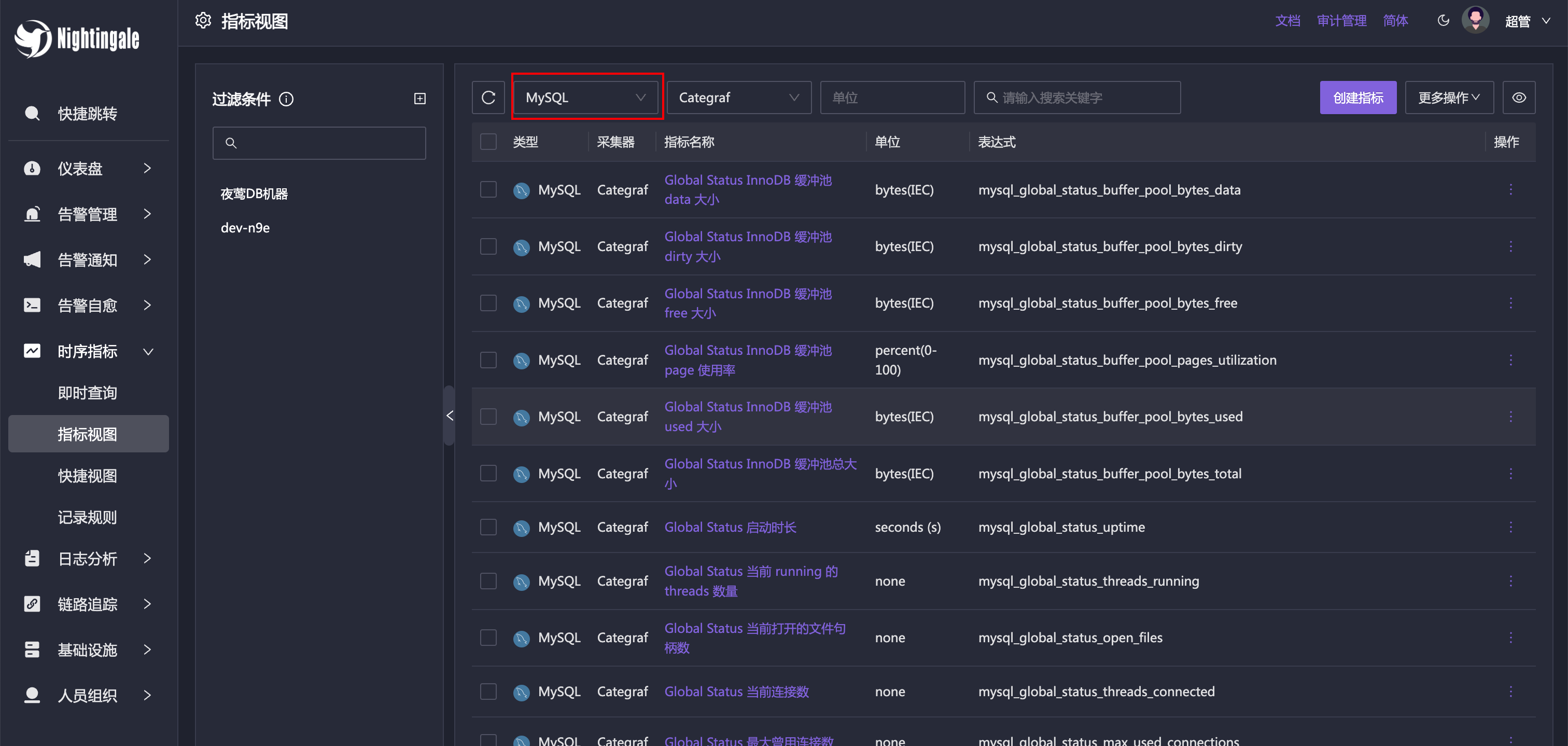Open the Categraf collector dropdown

tap(738, 97)
